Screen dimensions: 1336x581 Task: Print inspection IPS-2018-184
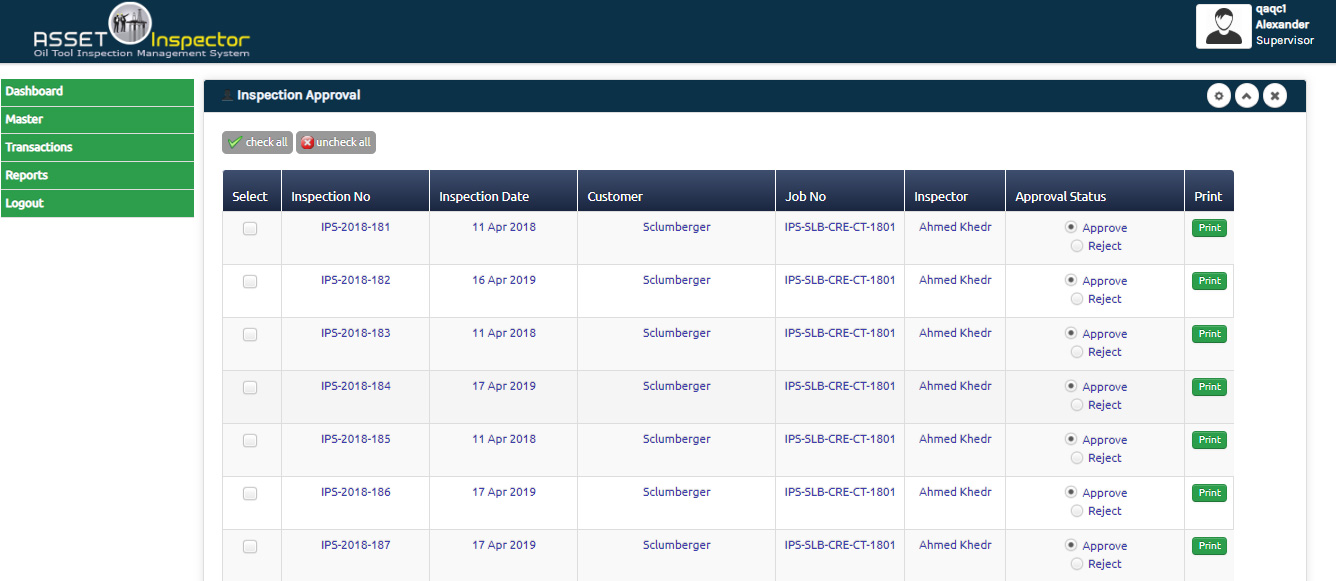[x=1210, y=387]
